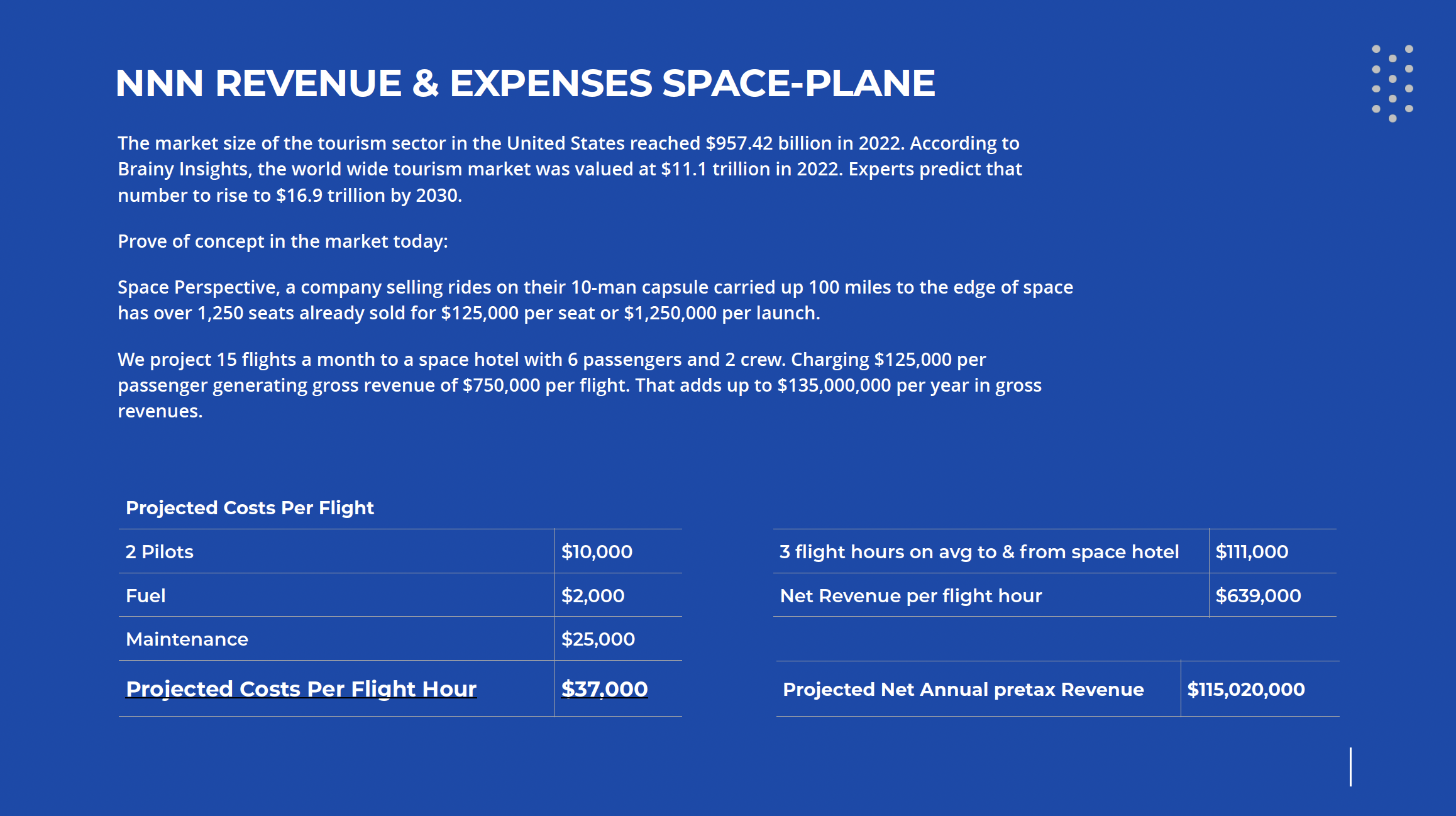This screenshot has width=1456, height=816.
Task: Click the $25,000 maintenance cell
Action: 618,639
